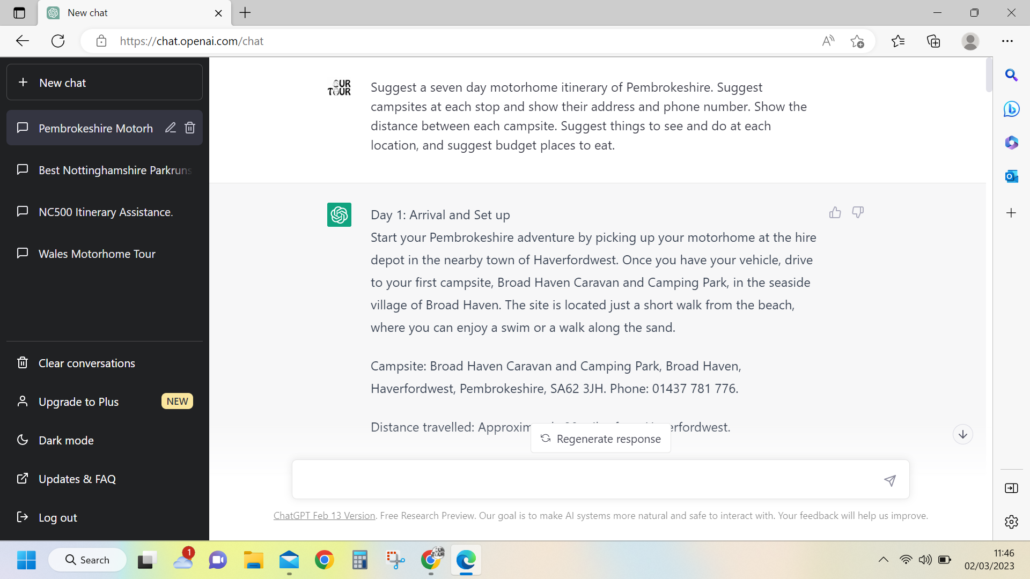
Task: Open NC500 Itinerary Assistance conversation
Action: [x=104, y=212]
